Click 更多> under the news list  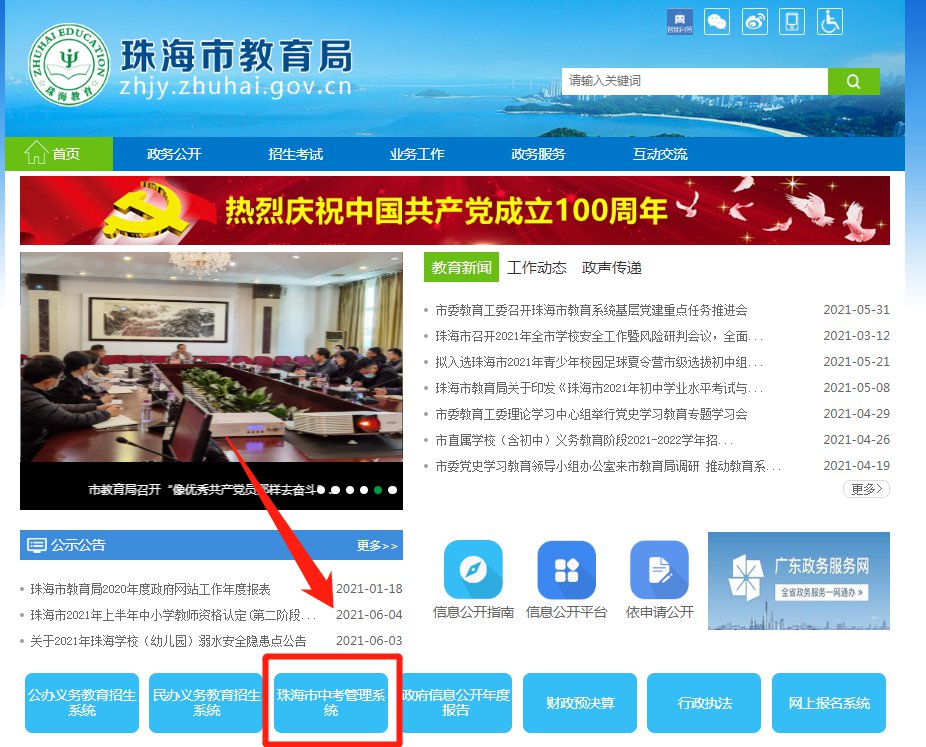pos(866,489)
